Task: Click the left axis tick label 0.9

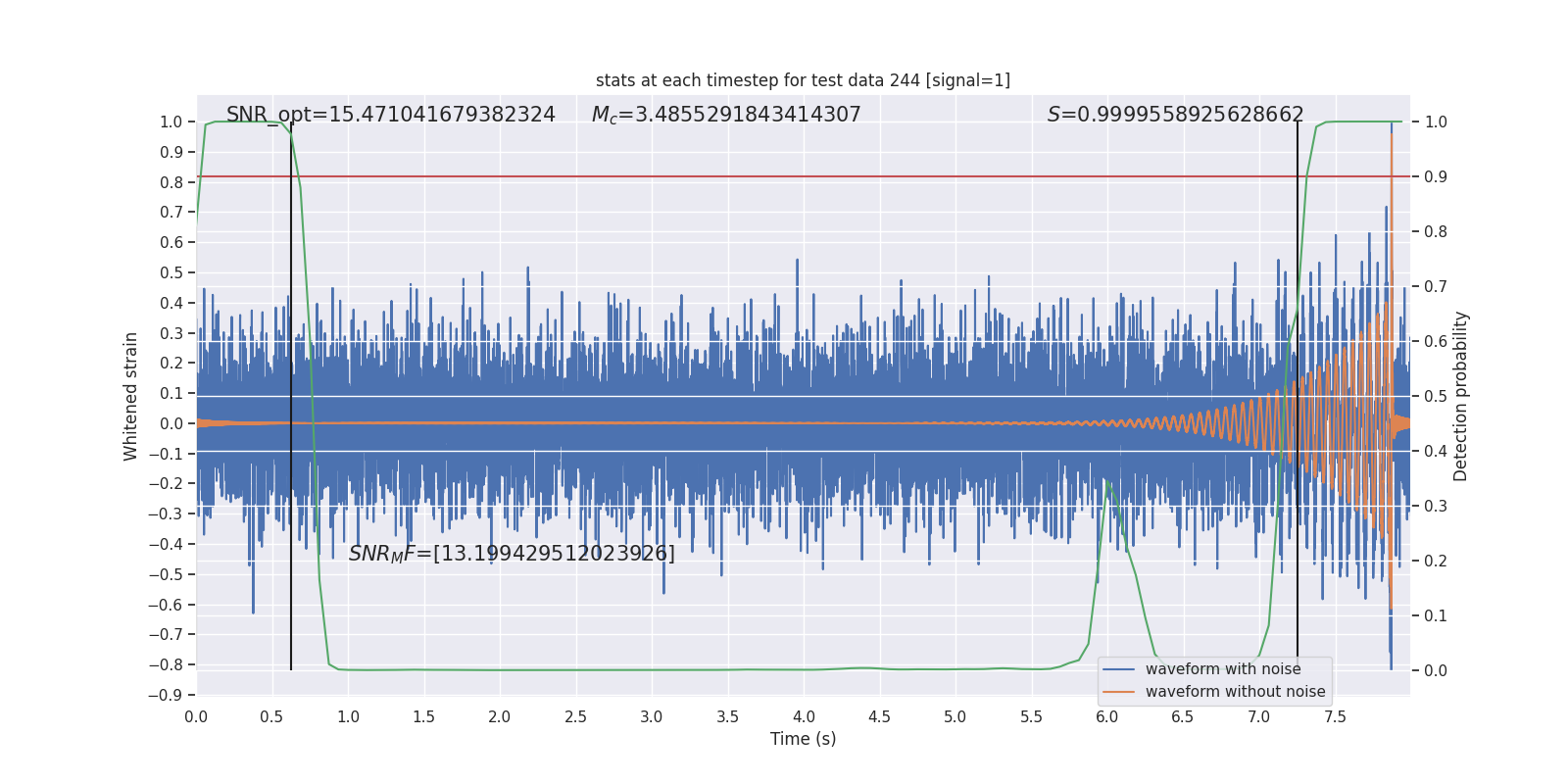Action: coord(171,152)
